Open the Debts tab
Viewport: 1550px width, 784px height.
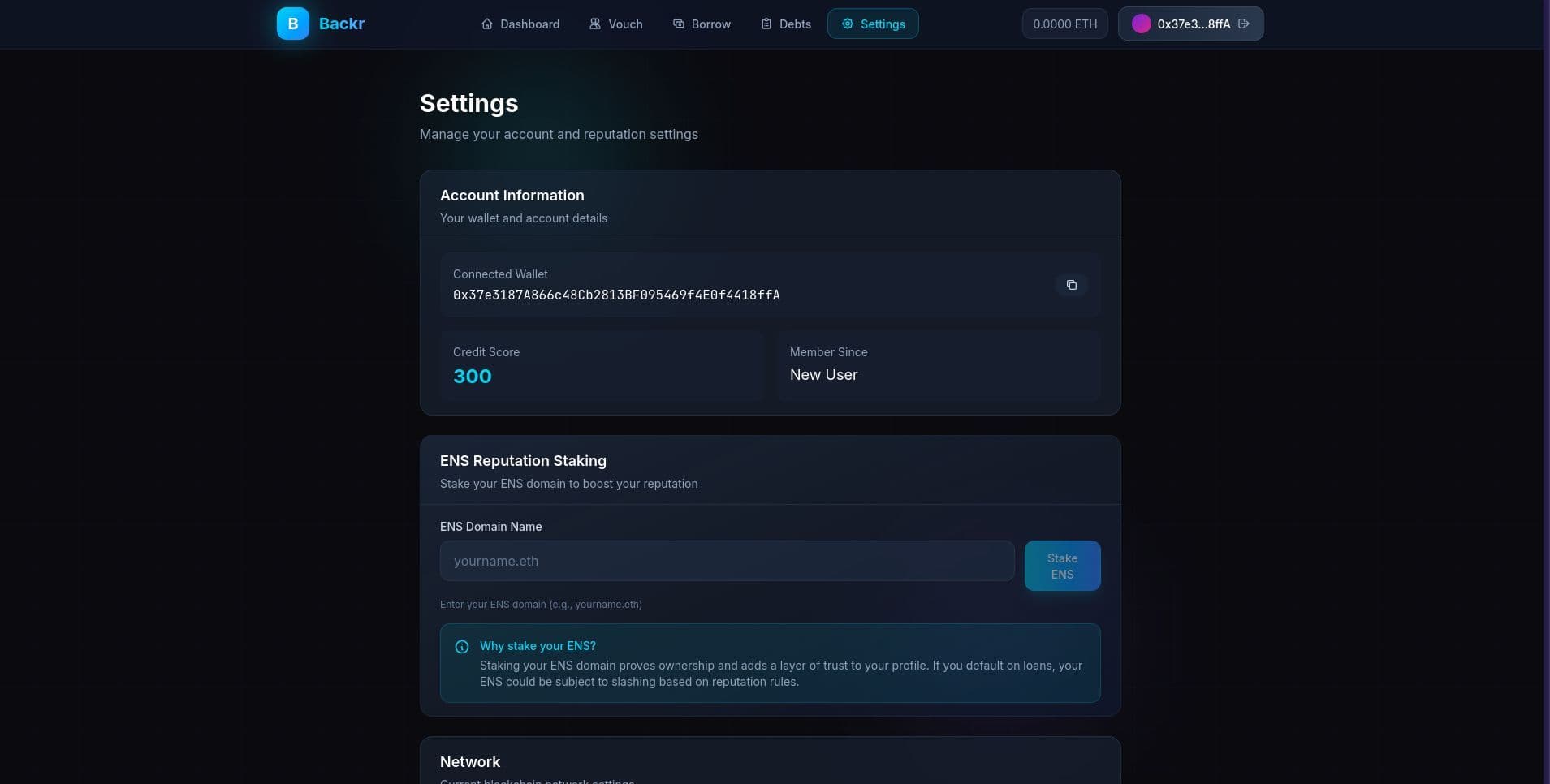[x=794, y=24]
